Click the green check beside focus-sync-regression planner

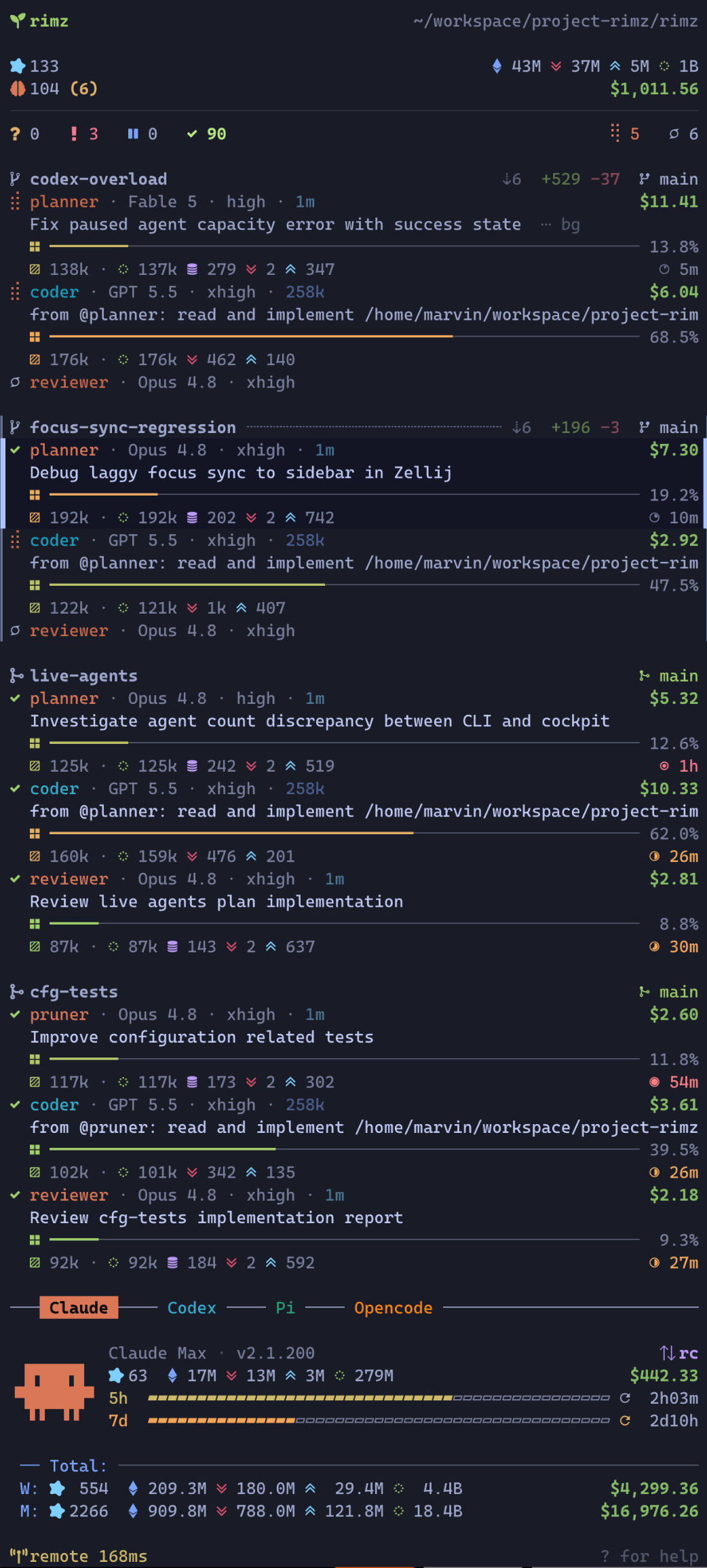pos(15,450)
